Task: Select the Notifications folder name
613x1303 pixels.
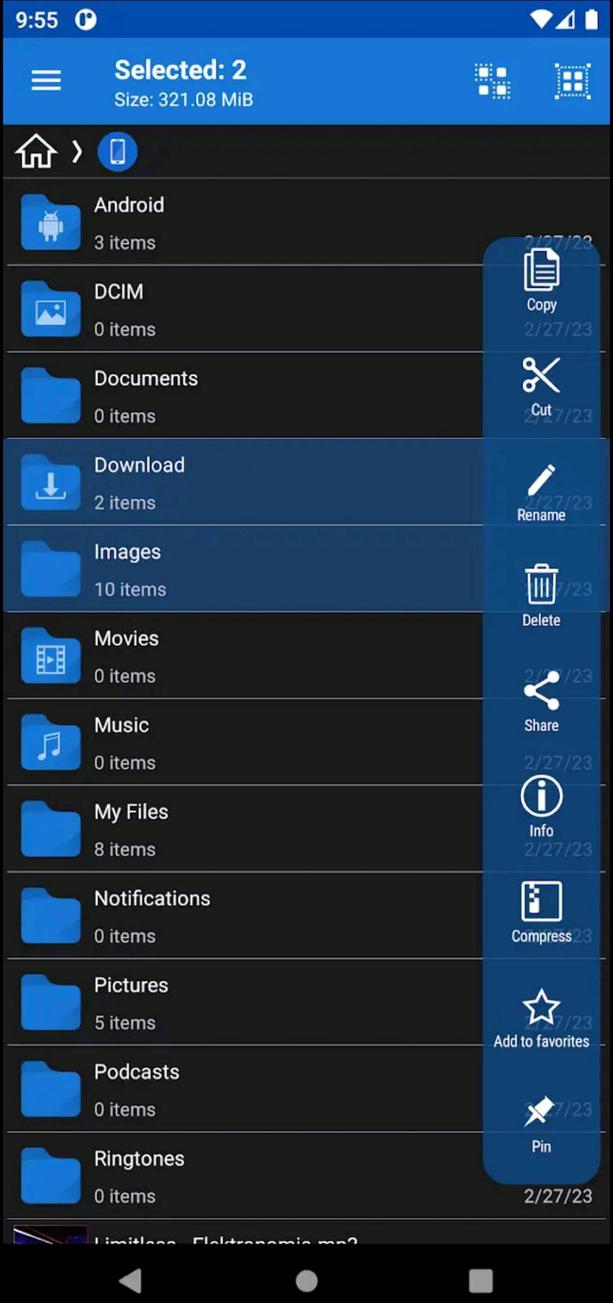Action: (152, 898)
